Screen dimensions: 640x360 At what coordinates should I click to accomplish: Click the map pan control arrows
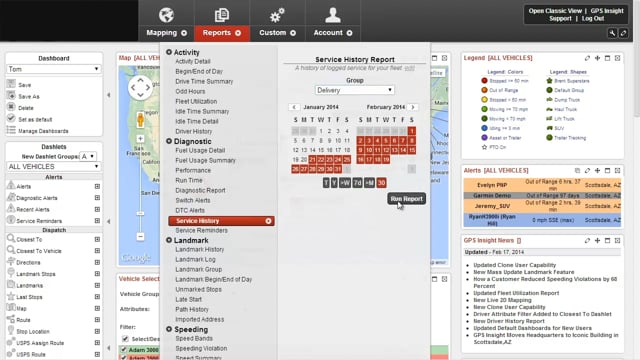(x=140, y=87)
